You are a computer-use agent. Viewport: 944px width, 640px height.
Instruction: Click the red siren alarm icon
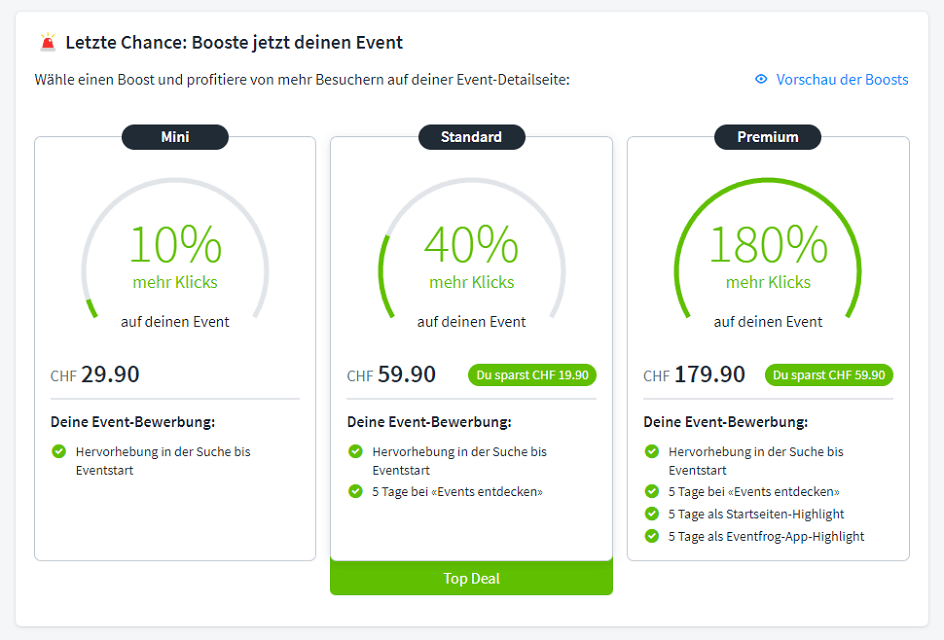tap(47, 42)
